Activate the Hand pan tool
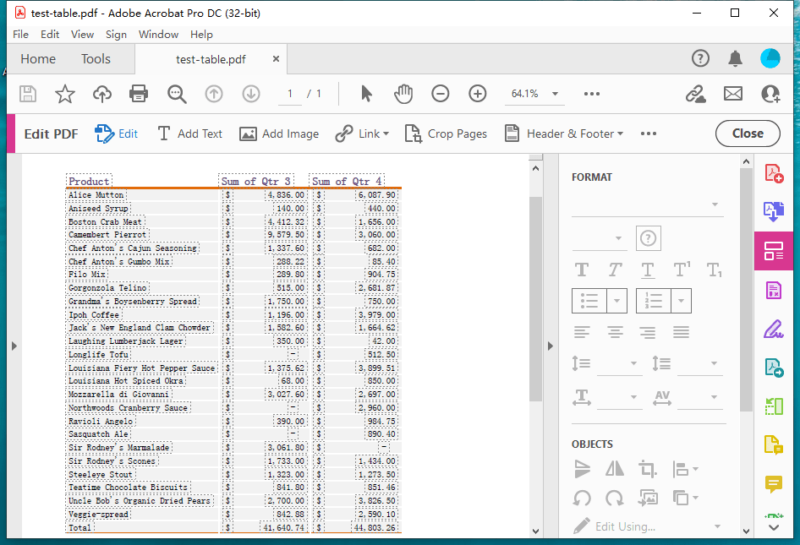800x545 pixels. point(403,94)
